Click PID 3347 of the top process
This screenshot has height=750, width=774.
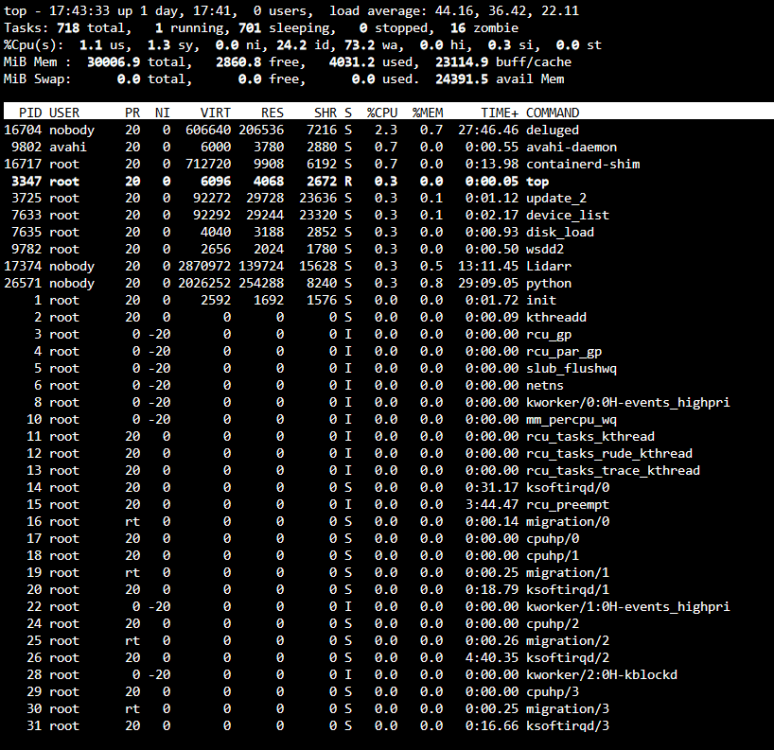[x=26, y=181]
